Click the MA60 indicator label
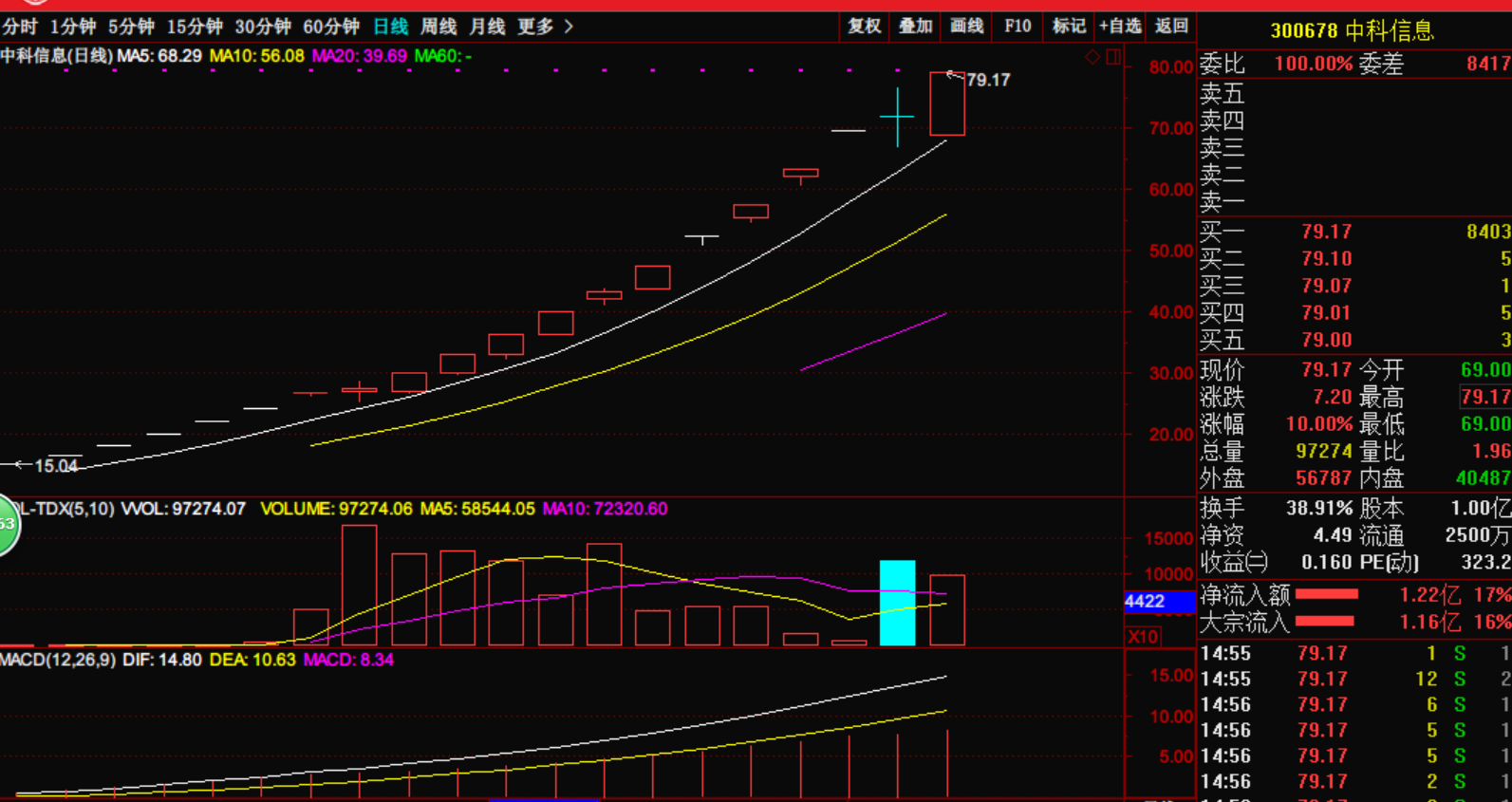Viewport: 1512px width, 802px height. 443,56
